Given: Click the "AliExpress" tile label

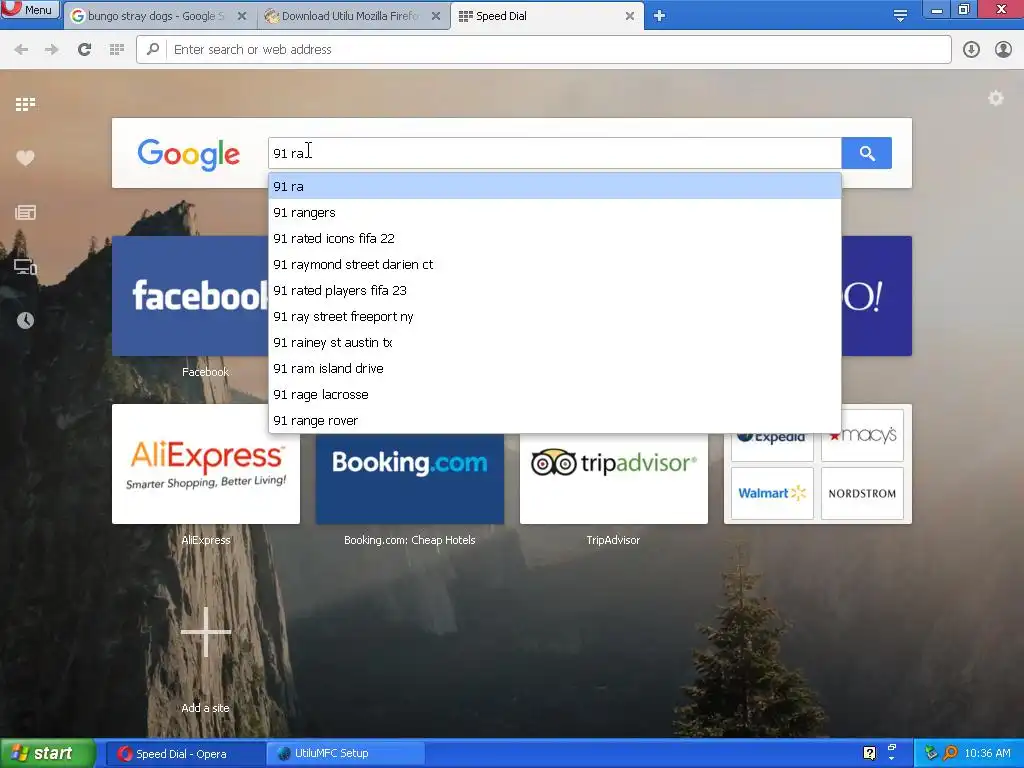Looking at the screenshot, I should tap(206, 540).
